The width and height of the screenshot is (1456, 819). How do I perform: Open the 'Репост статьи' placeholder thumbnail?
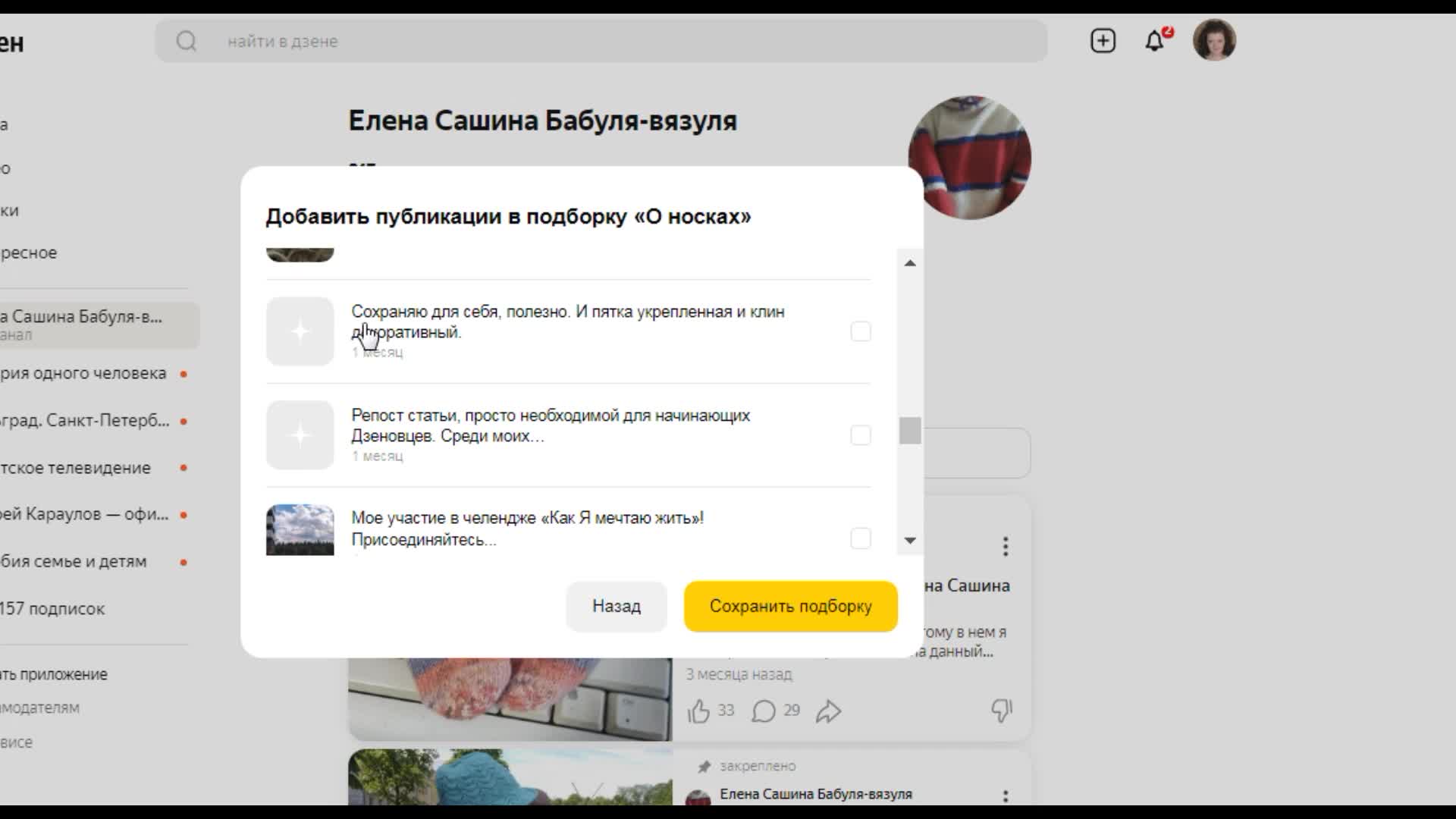pos(300,435)
